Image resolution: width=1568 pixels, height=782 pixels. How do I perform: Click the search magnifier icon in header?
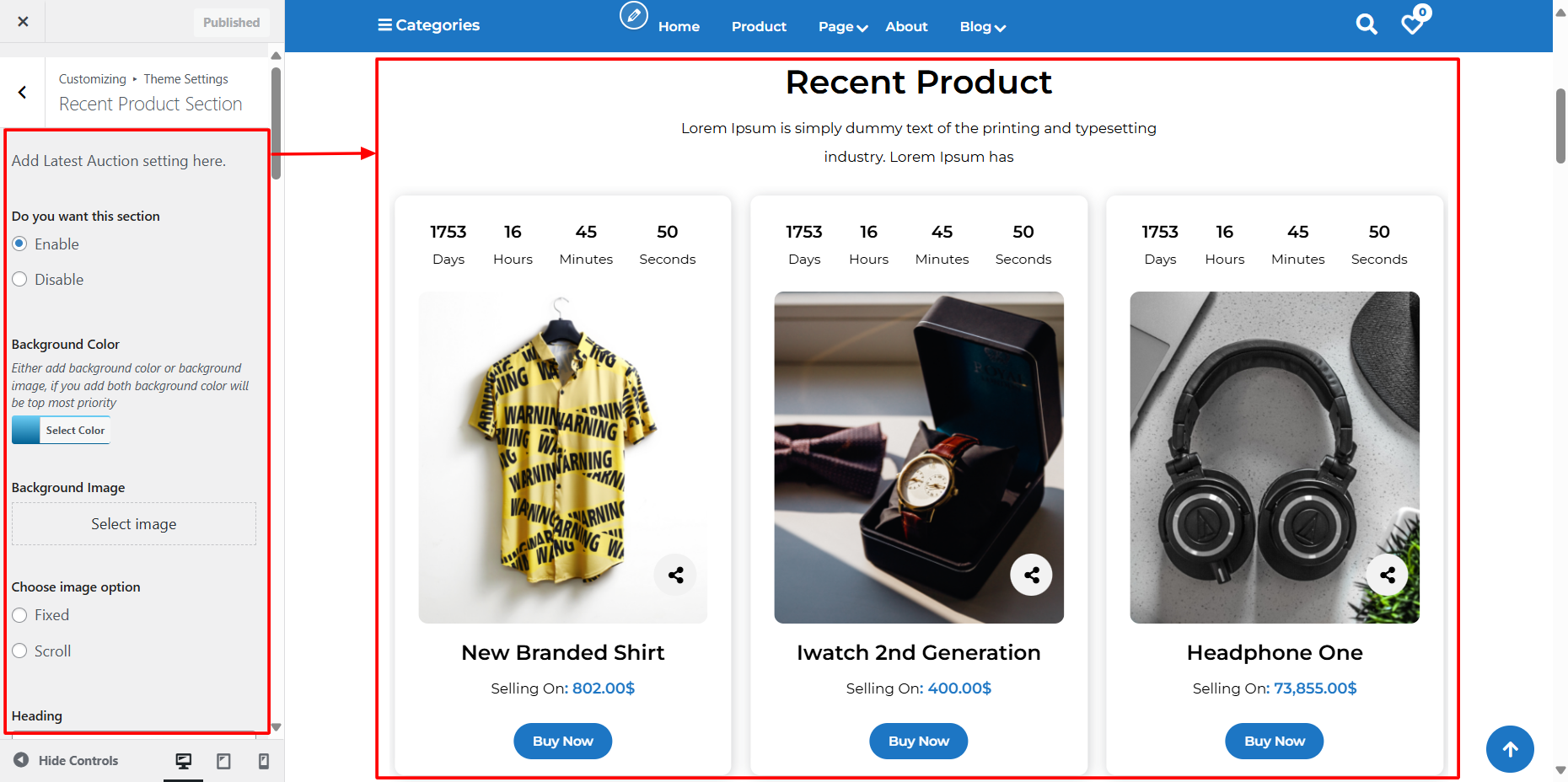tap(1367, 24)
